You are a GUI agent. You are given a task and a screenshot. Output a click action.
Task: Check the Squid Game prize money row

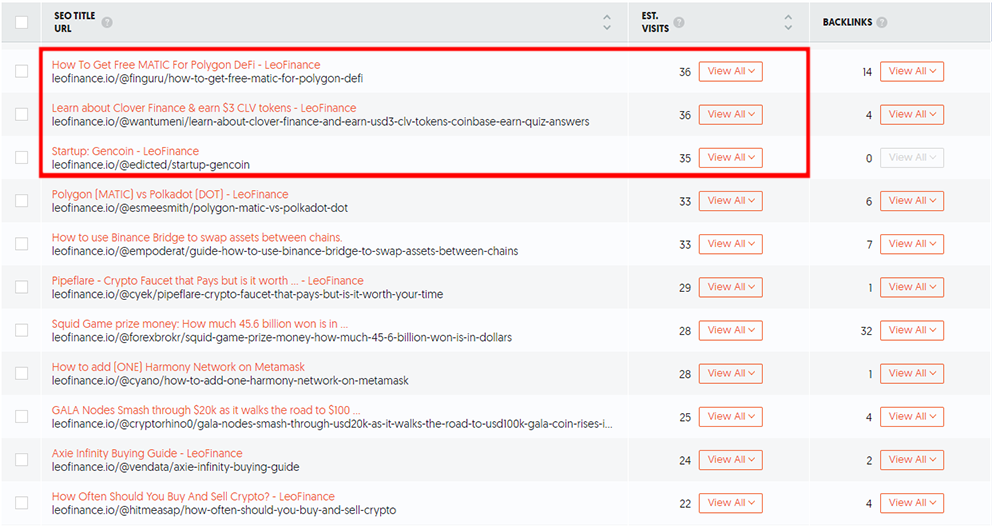(x=22, y=330)
